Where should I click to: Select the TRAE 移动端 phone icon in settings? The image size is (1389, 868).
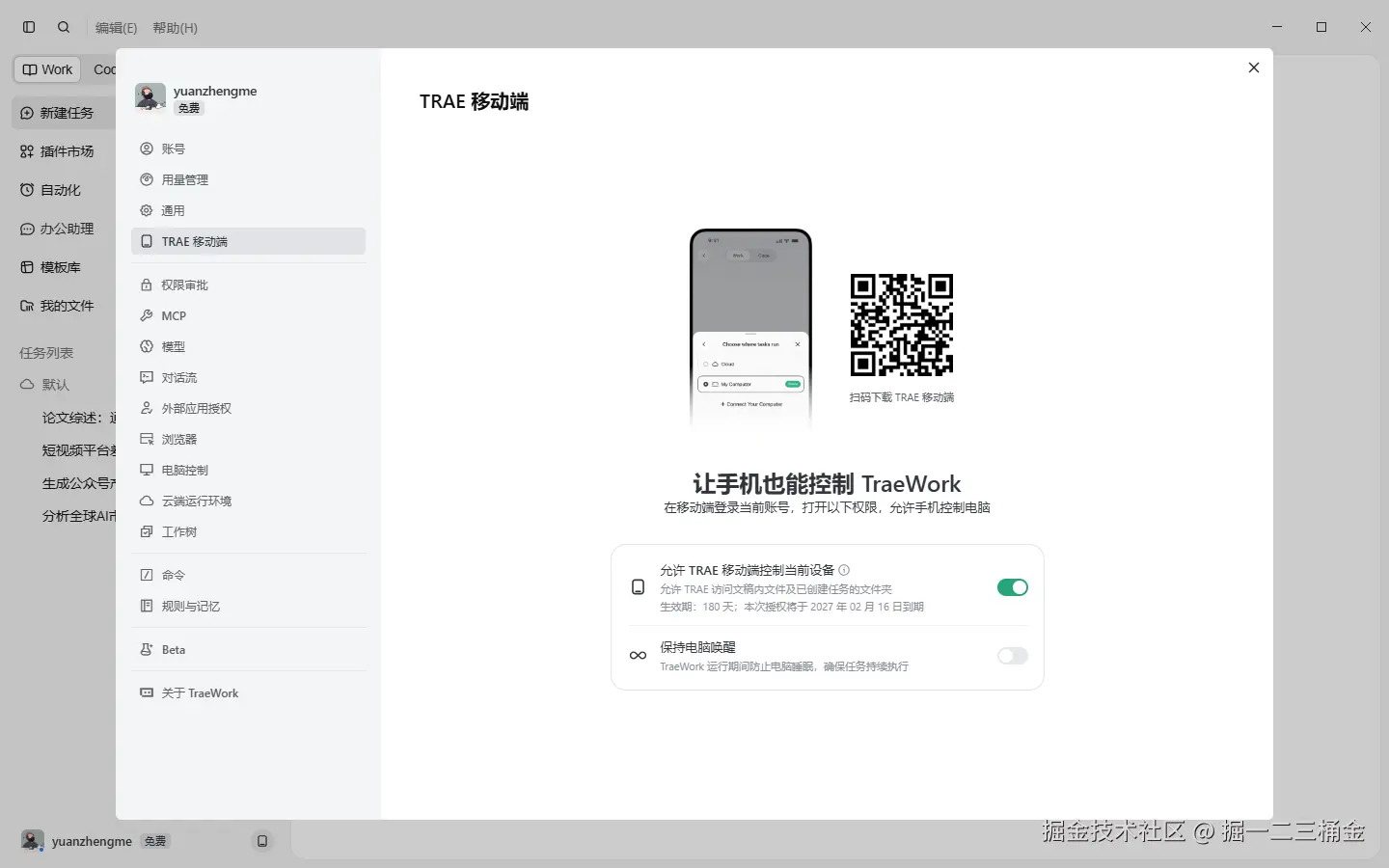tap(147, 241)
